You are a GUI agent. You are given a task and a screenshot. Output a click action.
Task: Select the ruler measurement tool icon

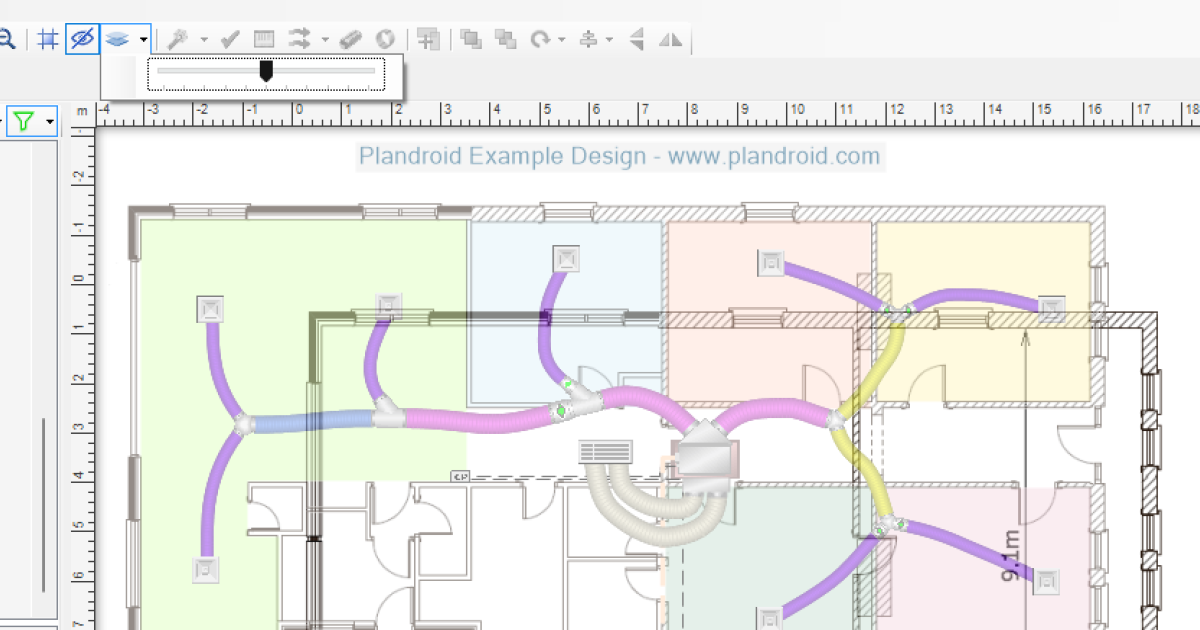click(264, 39)
